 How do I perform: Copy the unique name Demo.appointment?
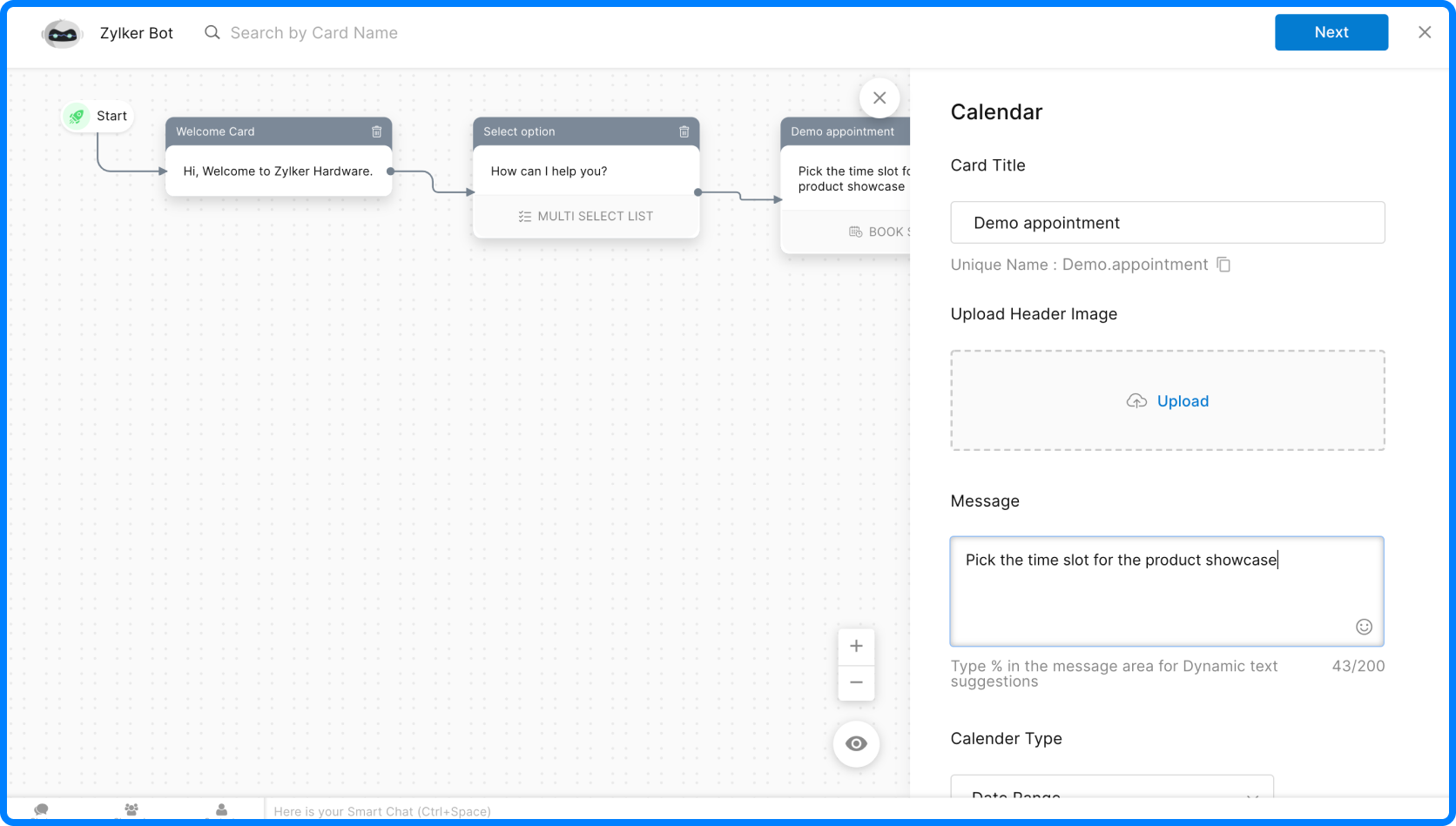[x=1223, y=265]
